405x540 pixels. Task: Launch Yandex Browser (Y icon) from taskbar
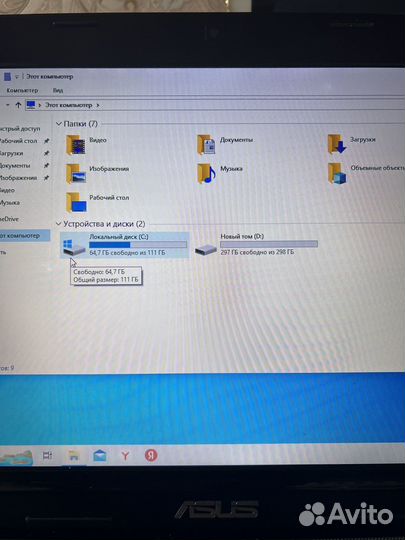pyautogui.click(x=125, y=456)
